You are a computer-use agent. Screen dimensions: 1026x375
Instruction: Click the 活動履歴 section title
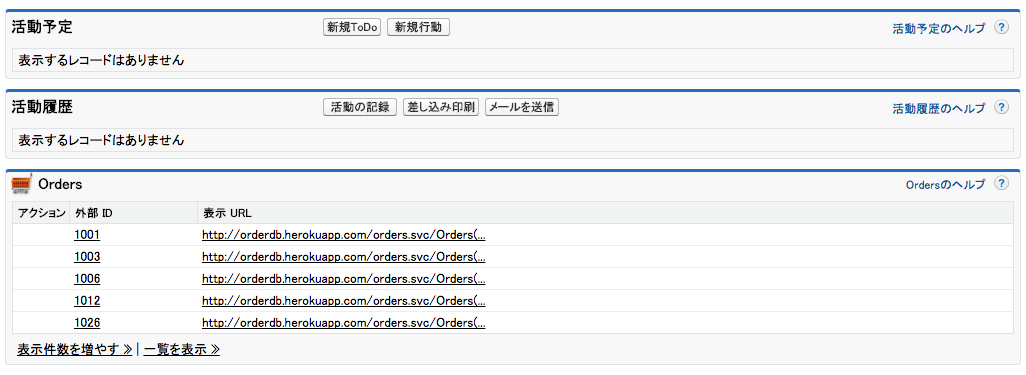[42, 107]
